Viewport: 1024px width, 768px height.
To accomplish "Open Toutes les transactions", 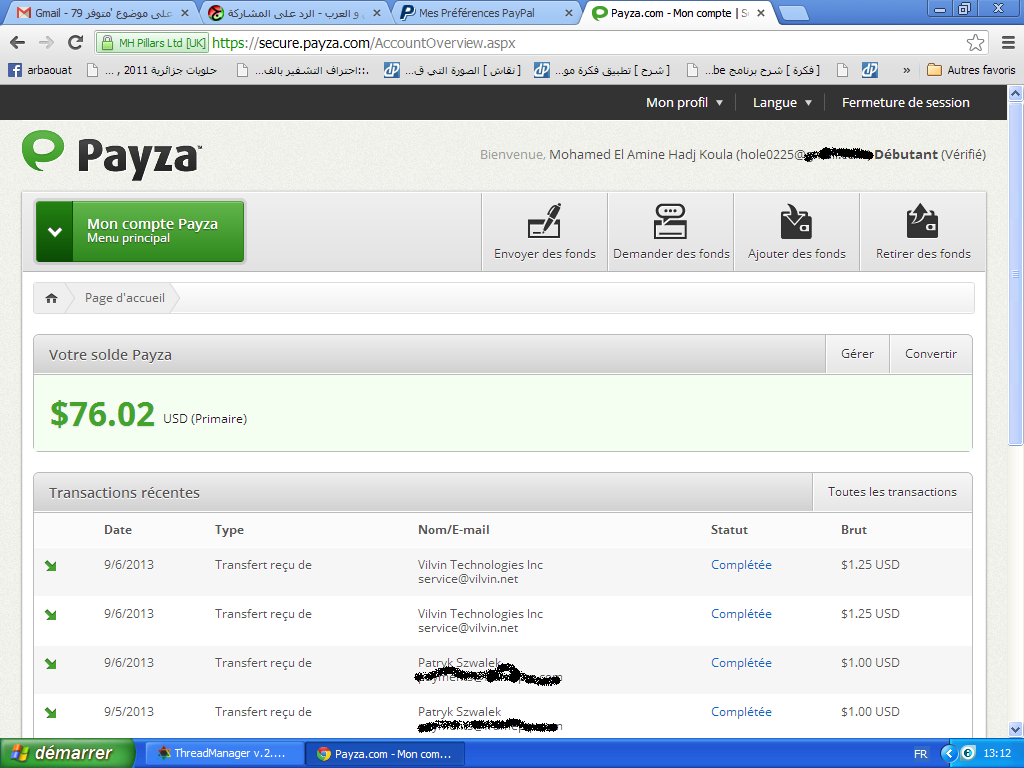I will click(x=892, y=492).
